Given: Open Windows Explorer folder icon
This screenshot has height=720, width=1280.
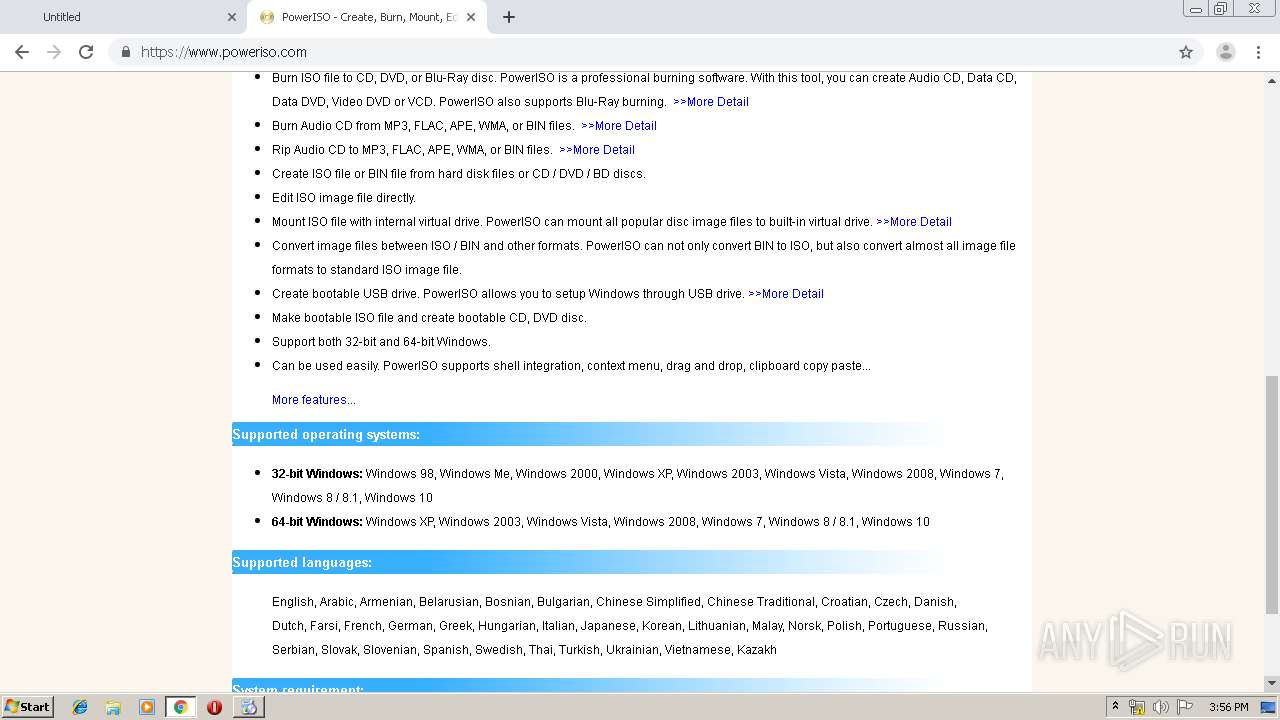Looking at the screenshot, I should coord(113,707).
